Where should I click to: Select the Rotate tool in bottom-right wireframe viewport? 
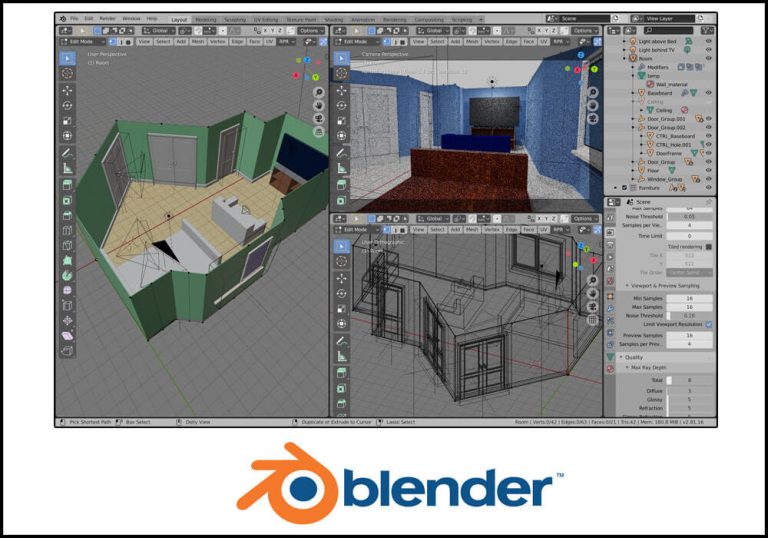[341, 293]
